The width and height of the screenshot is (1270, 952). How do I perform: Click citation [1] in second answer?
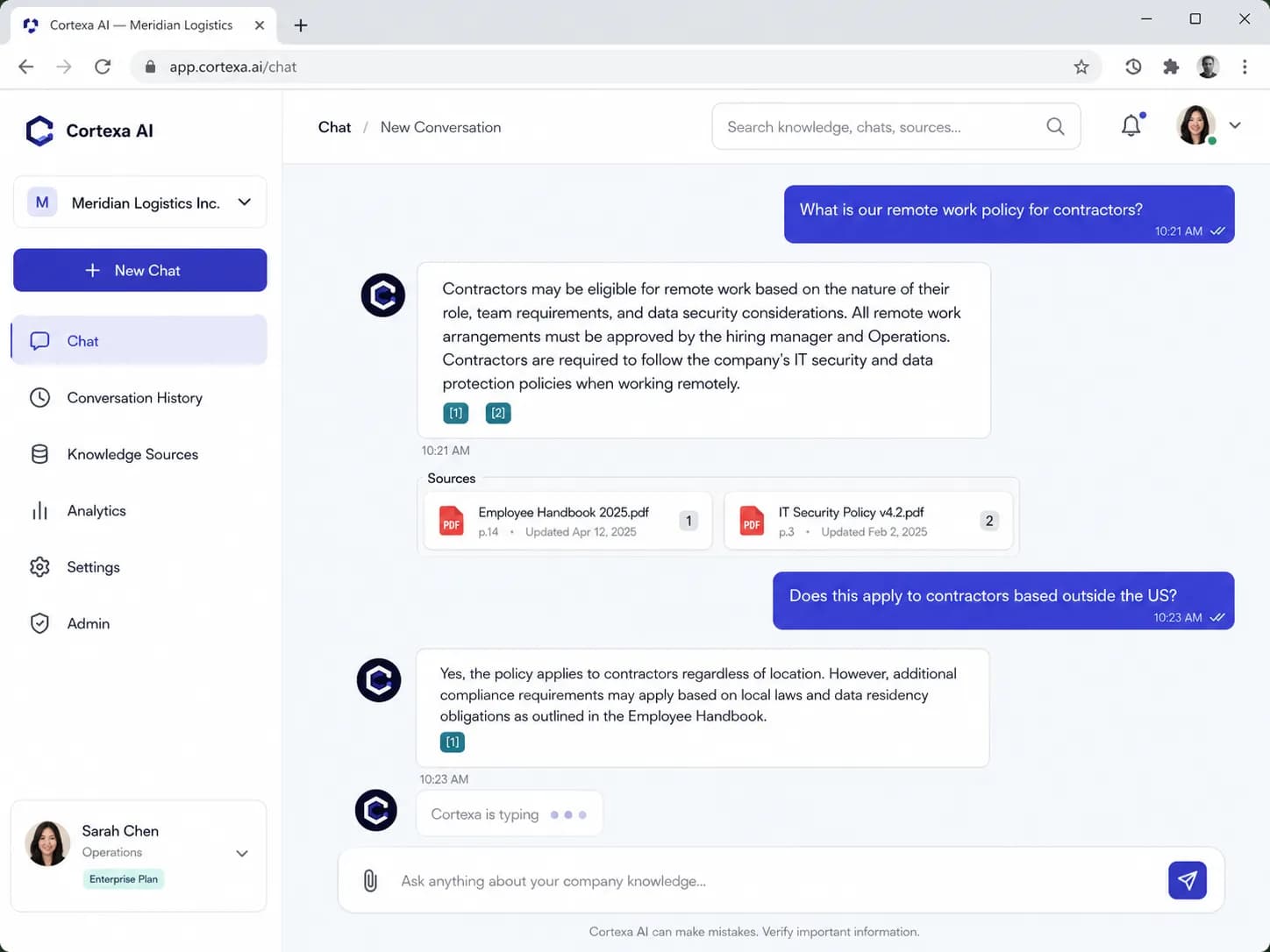[453, 742]
